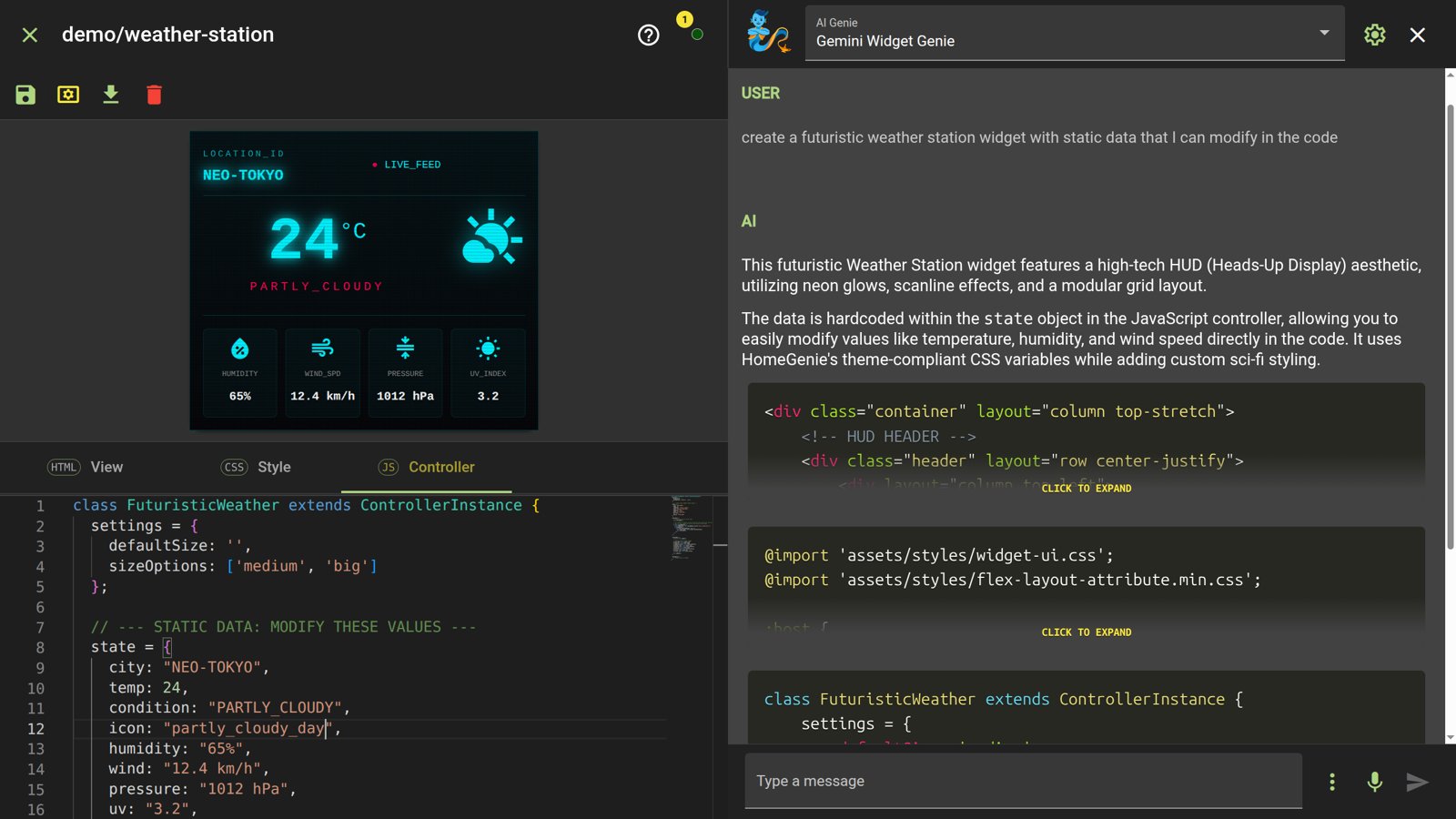Click the code editor minimap

click(x=692, y=526)
